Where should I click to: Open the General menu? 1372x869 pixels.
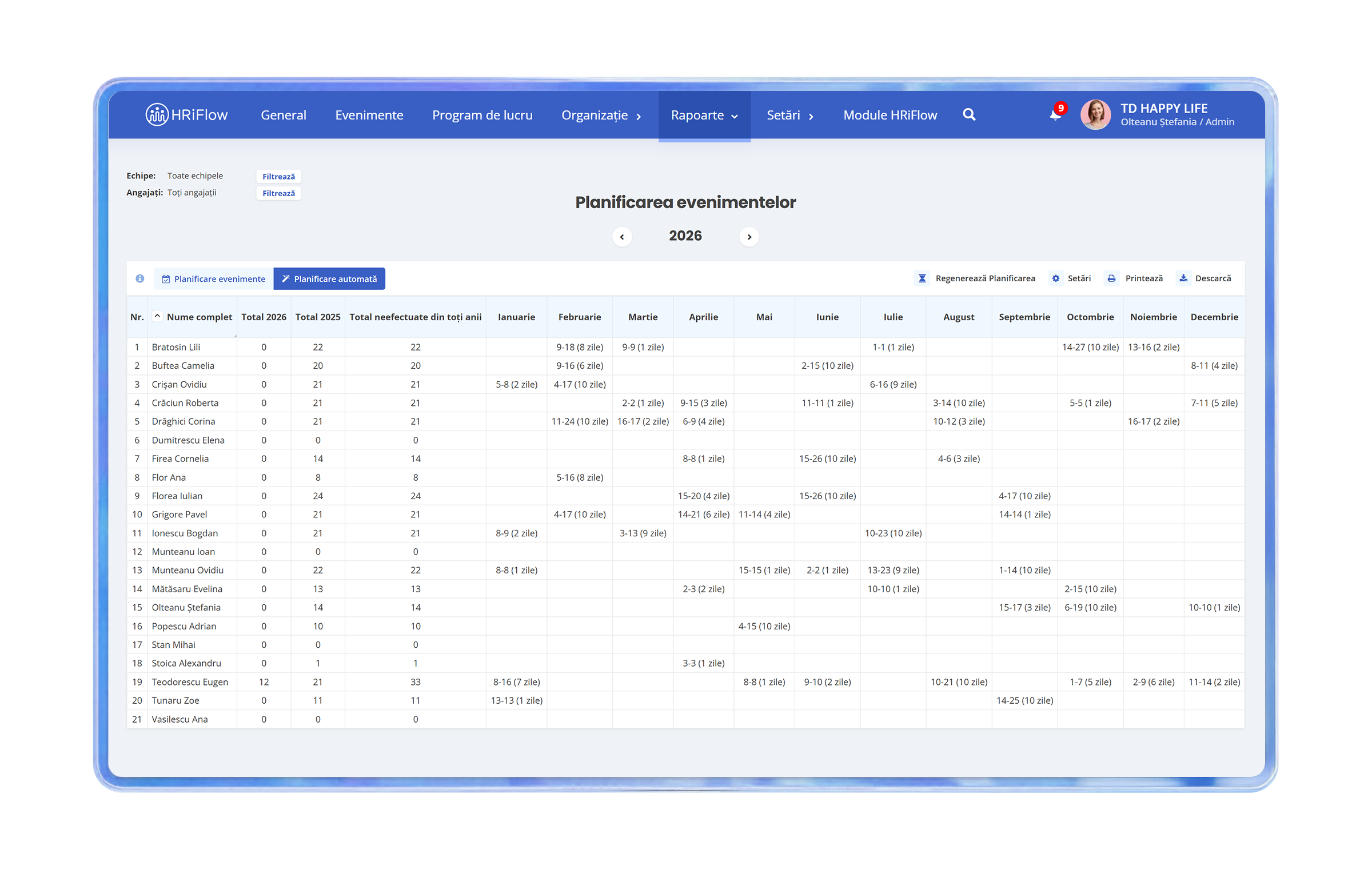(284, 115)
